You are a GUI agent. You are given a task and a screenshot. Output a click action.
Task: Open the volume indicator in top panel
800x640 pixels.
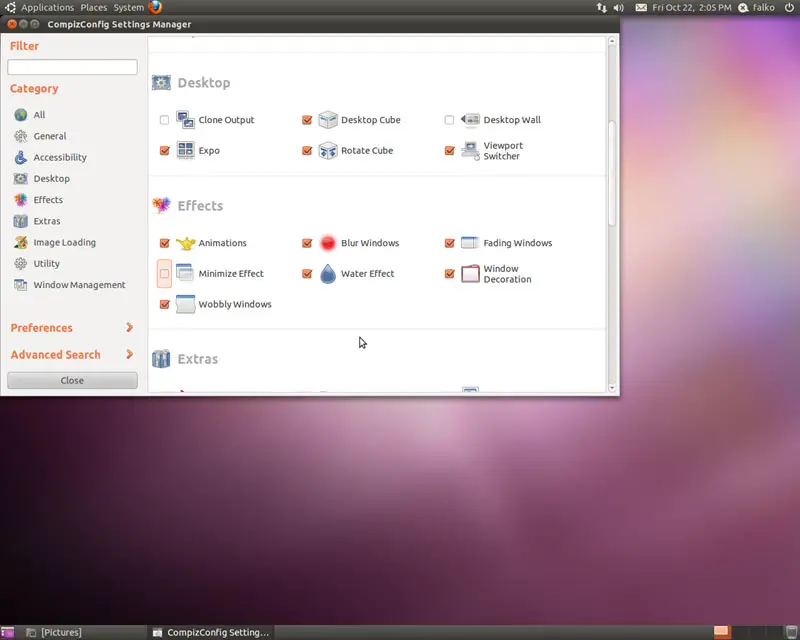618,8
